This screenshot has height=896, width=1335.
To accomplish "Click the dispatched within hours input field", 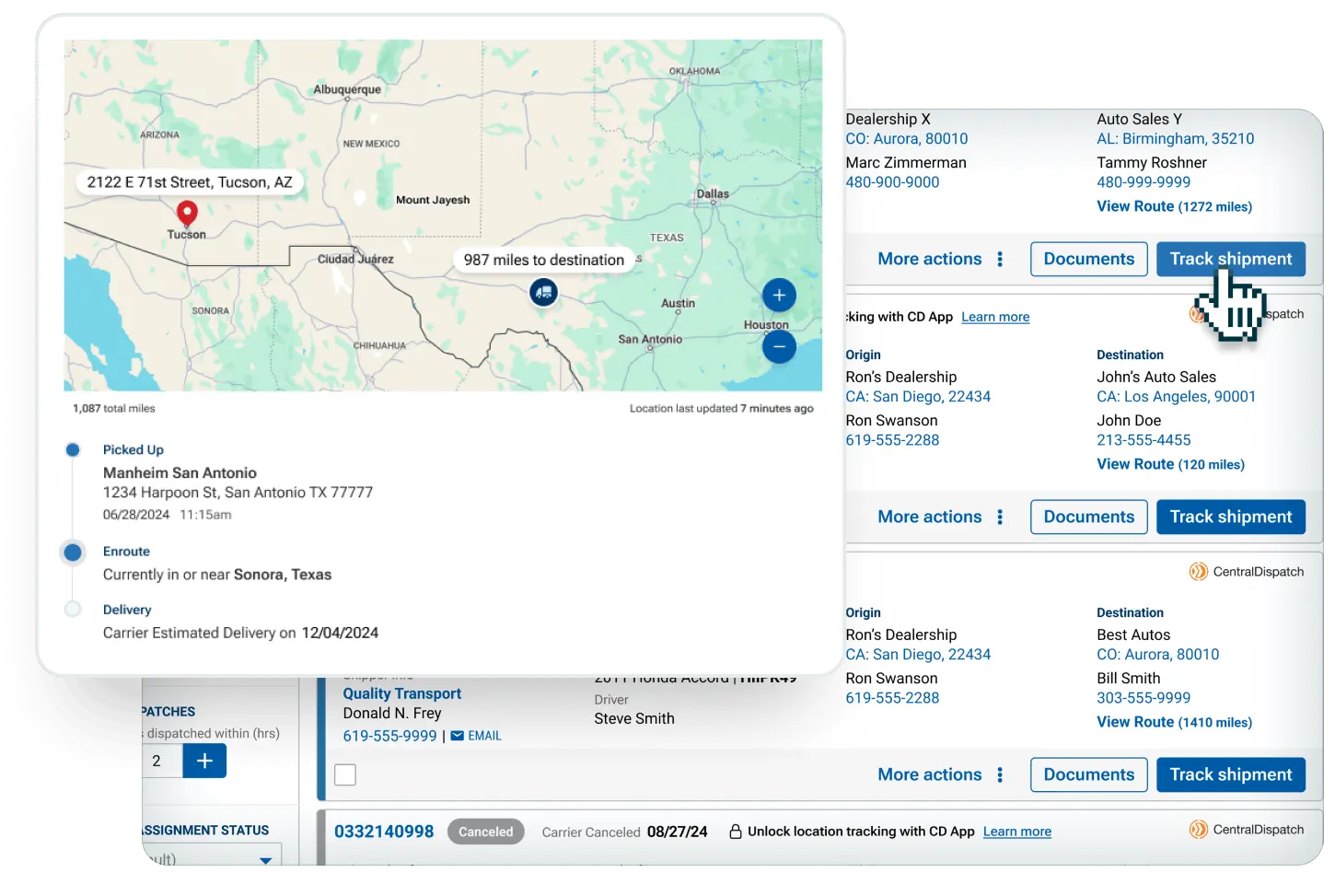I will pos(162,761).
